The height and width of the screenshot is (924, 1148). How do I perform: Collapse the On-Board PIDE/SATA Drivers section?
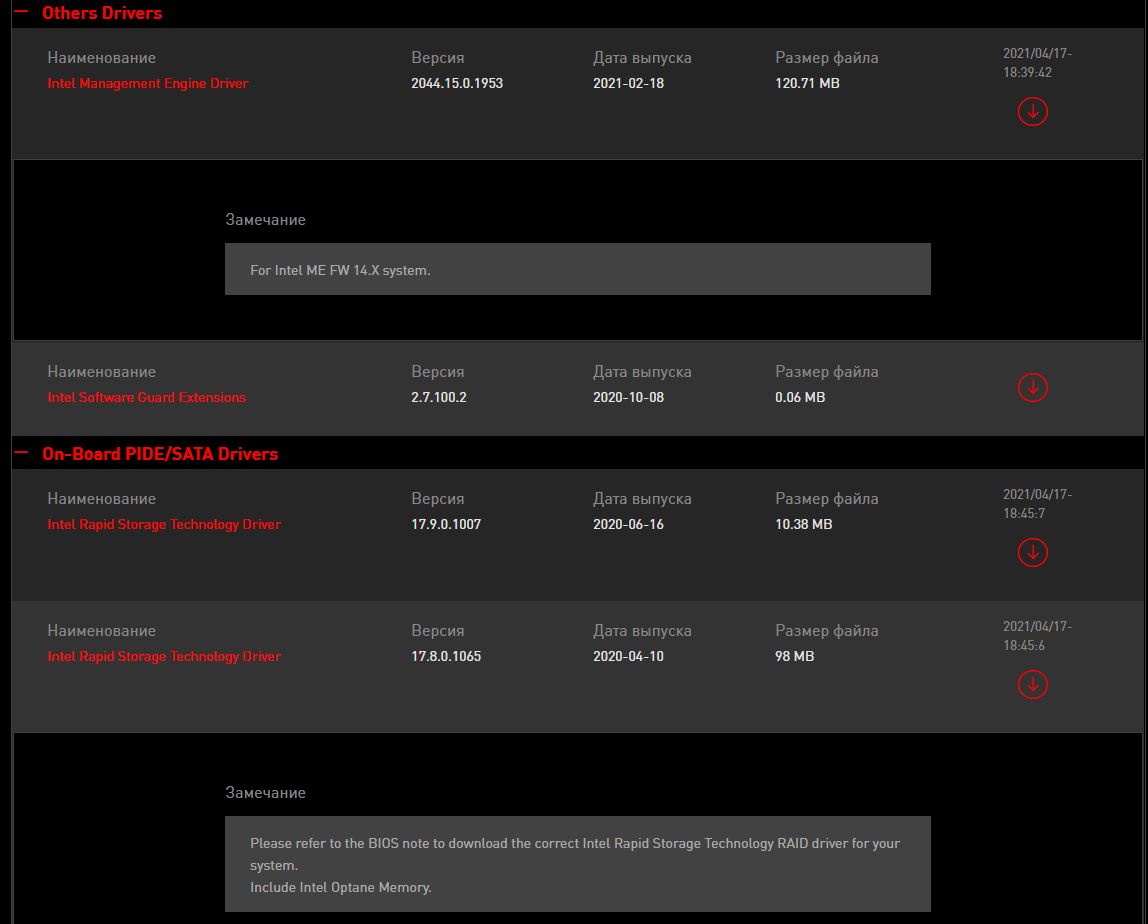21,453
